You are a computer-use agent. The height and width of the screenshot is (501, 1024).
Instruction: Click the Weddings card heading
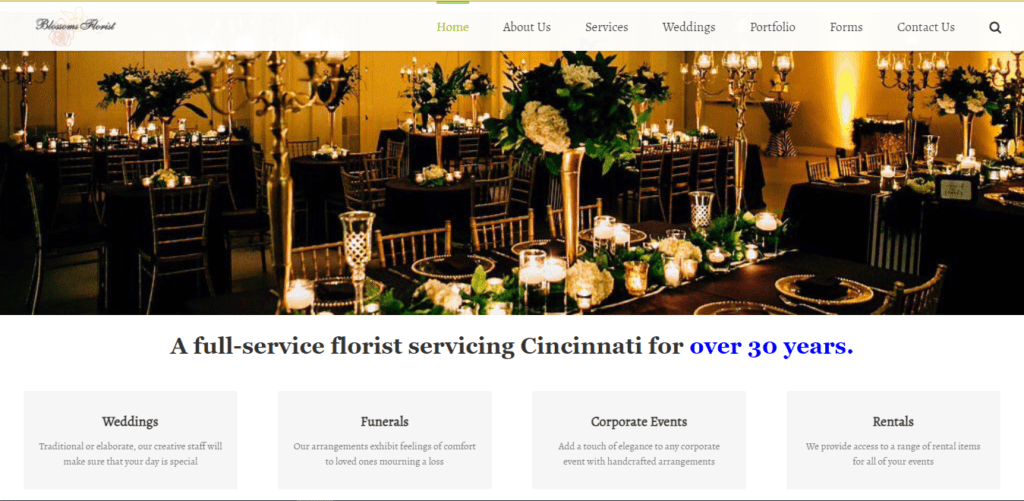(130, 421)
